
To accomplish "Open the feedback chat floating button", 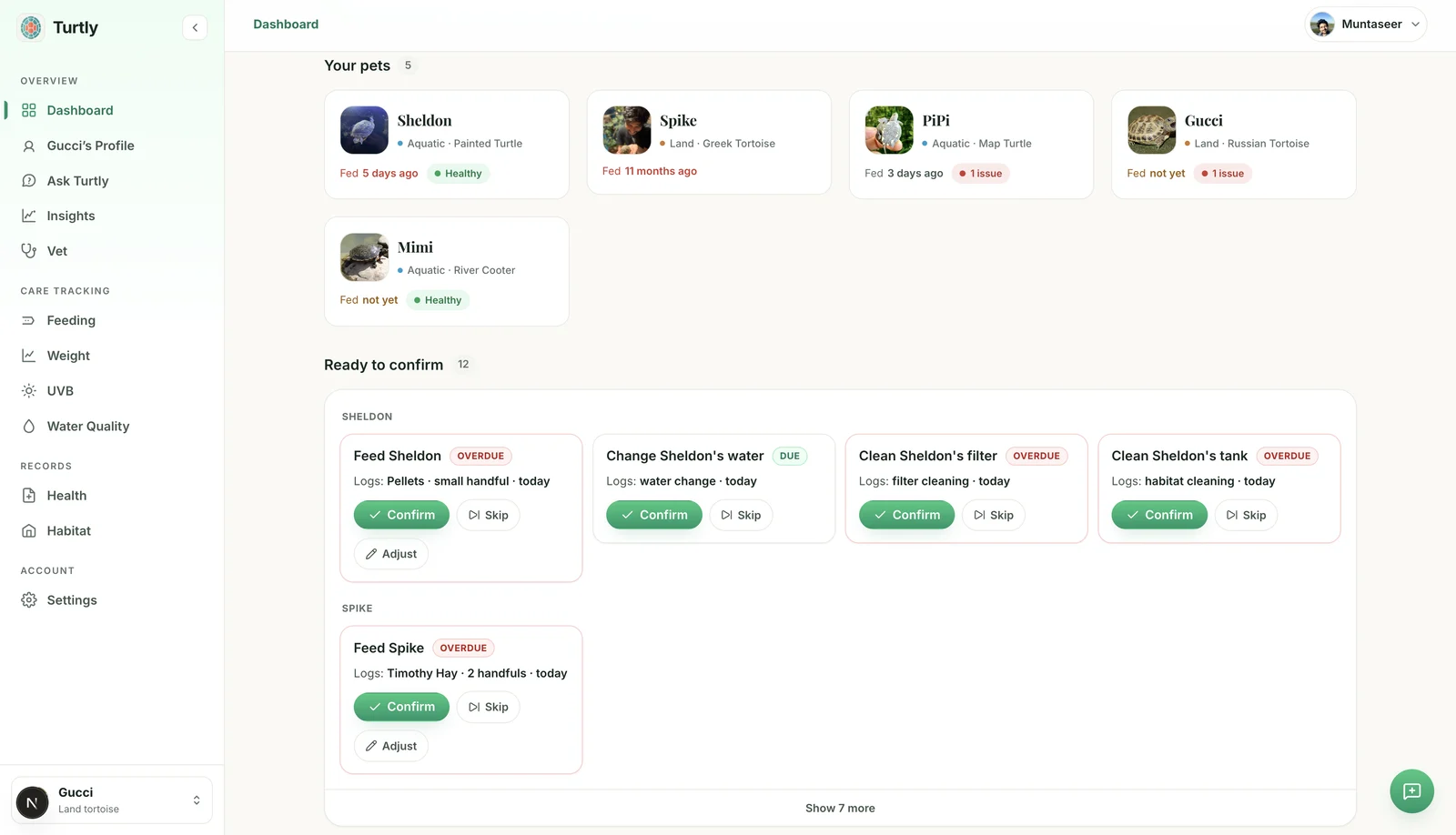I will [1411, 791].
